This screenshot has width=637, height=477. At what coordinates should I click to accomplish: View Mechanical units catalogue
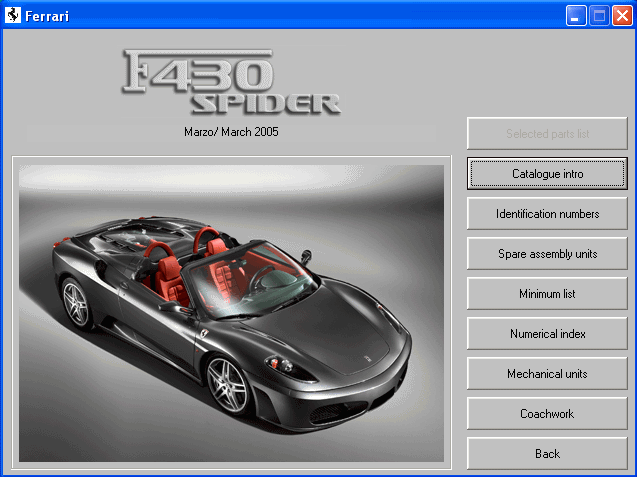(x=547, y=373)
